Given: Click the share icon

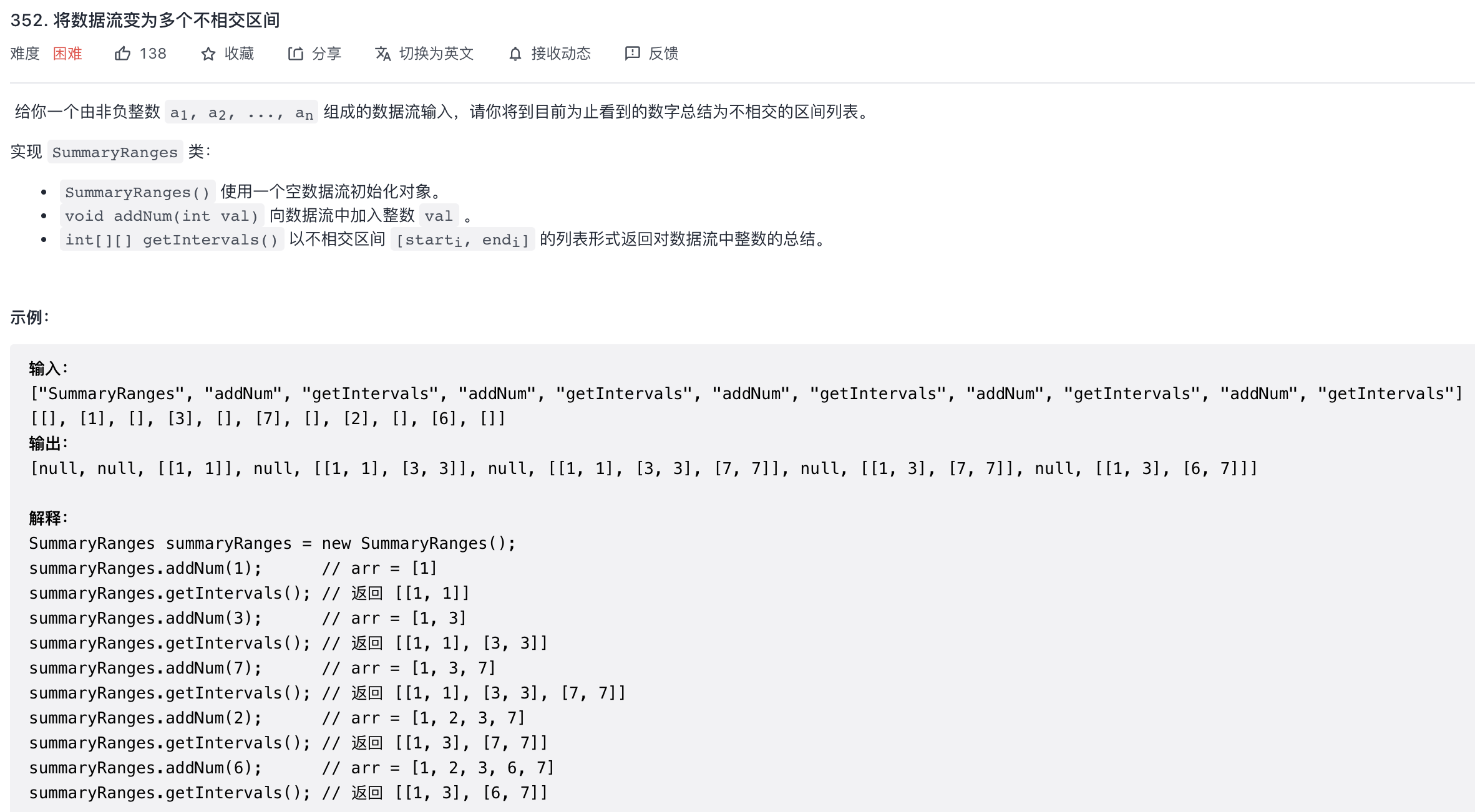Looking at the screenshot, I should click(x=296, y=54).
